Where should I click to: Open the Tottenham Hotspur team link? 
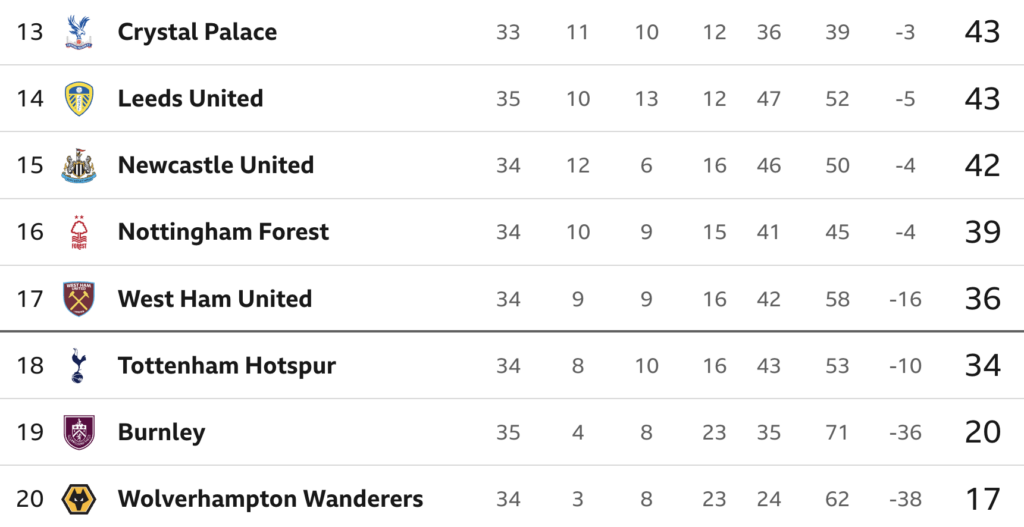pos(227,366)
